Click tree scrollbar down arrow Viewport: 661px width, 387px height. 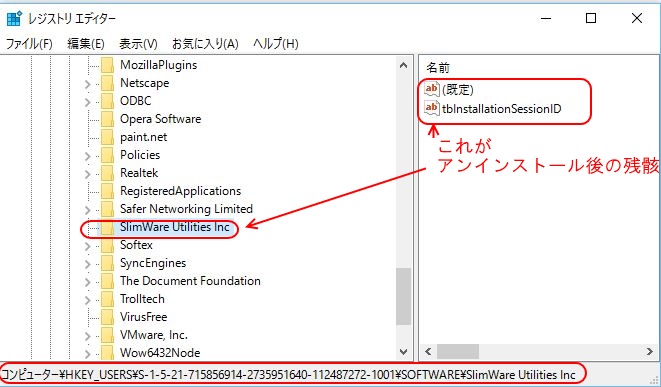point(403,352)
